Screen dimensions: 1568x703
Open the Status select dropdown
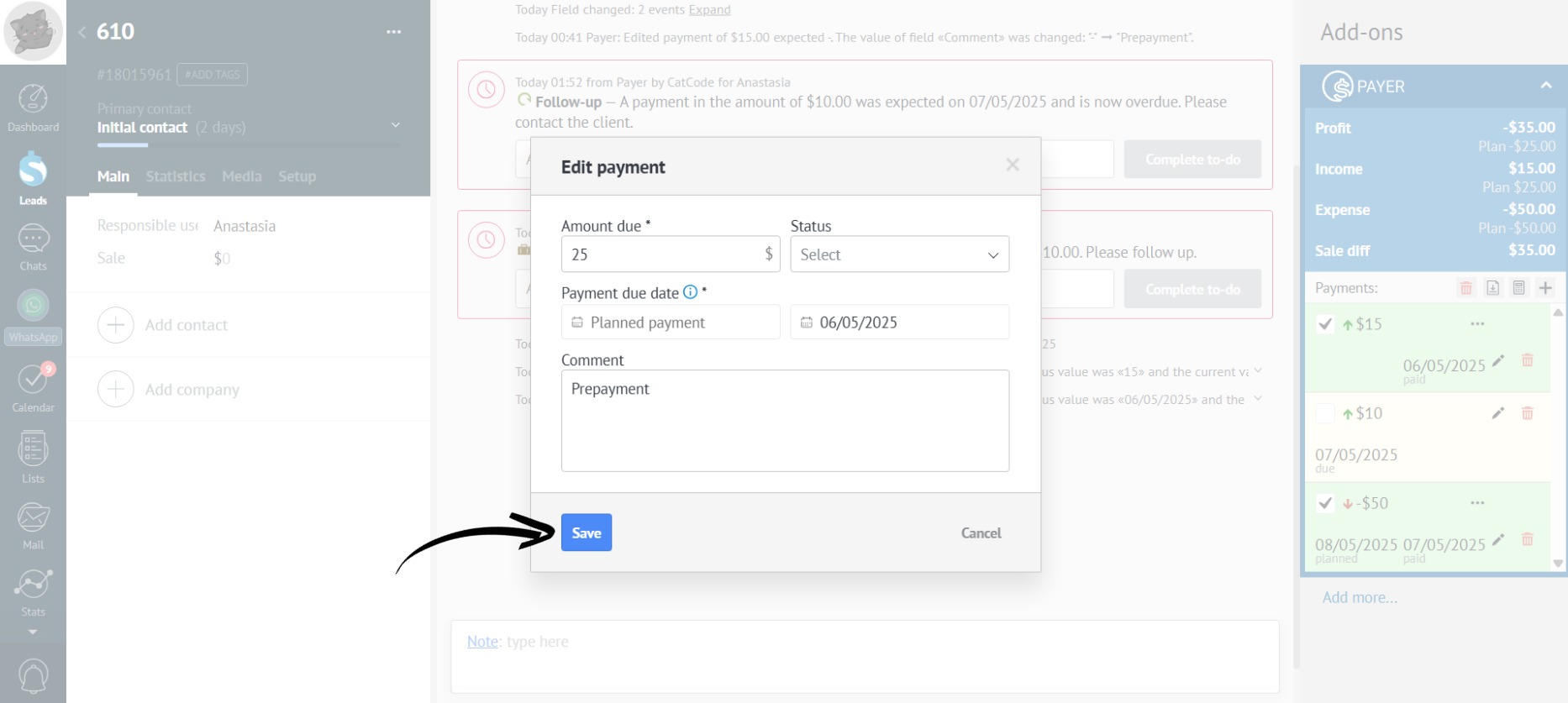point(899,254)
